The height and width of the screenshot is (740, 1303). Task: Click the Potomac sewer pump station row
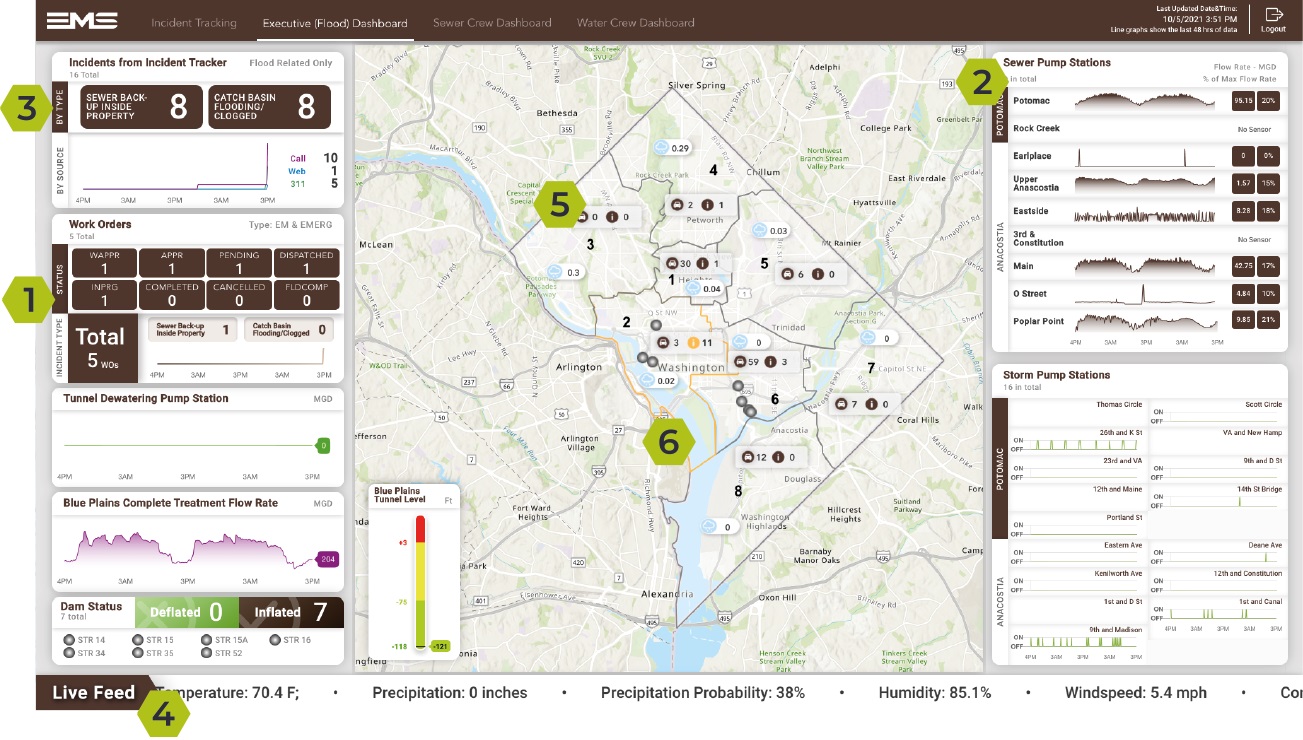coord(1145,101)
